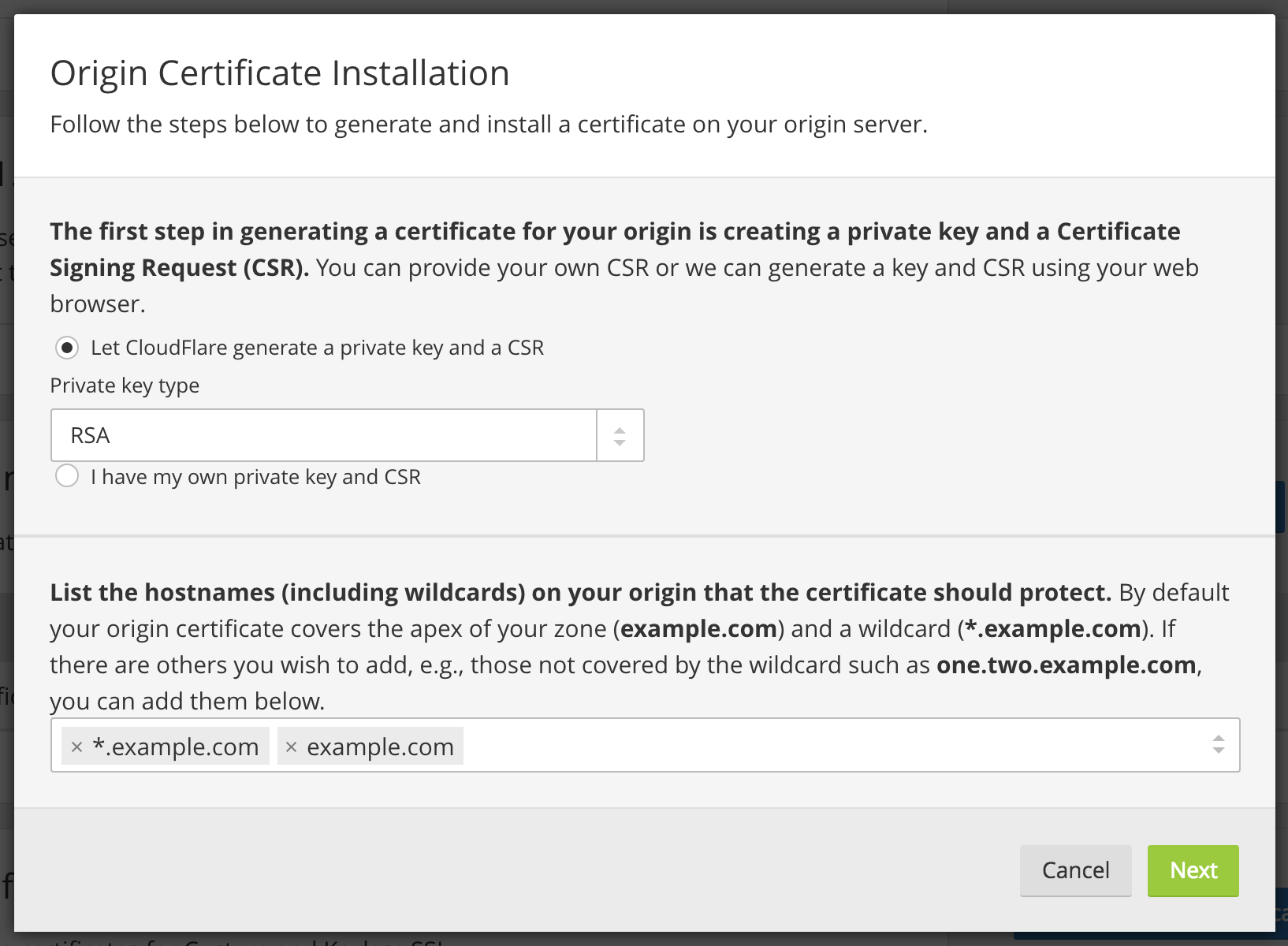Select the example.com tag text in the field
1288x946 pixels.
tap(380, 747)
